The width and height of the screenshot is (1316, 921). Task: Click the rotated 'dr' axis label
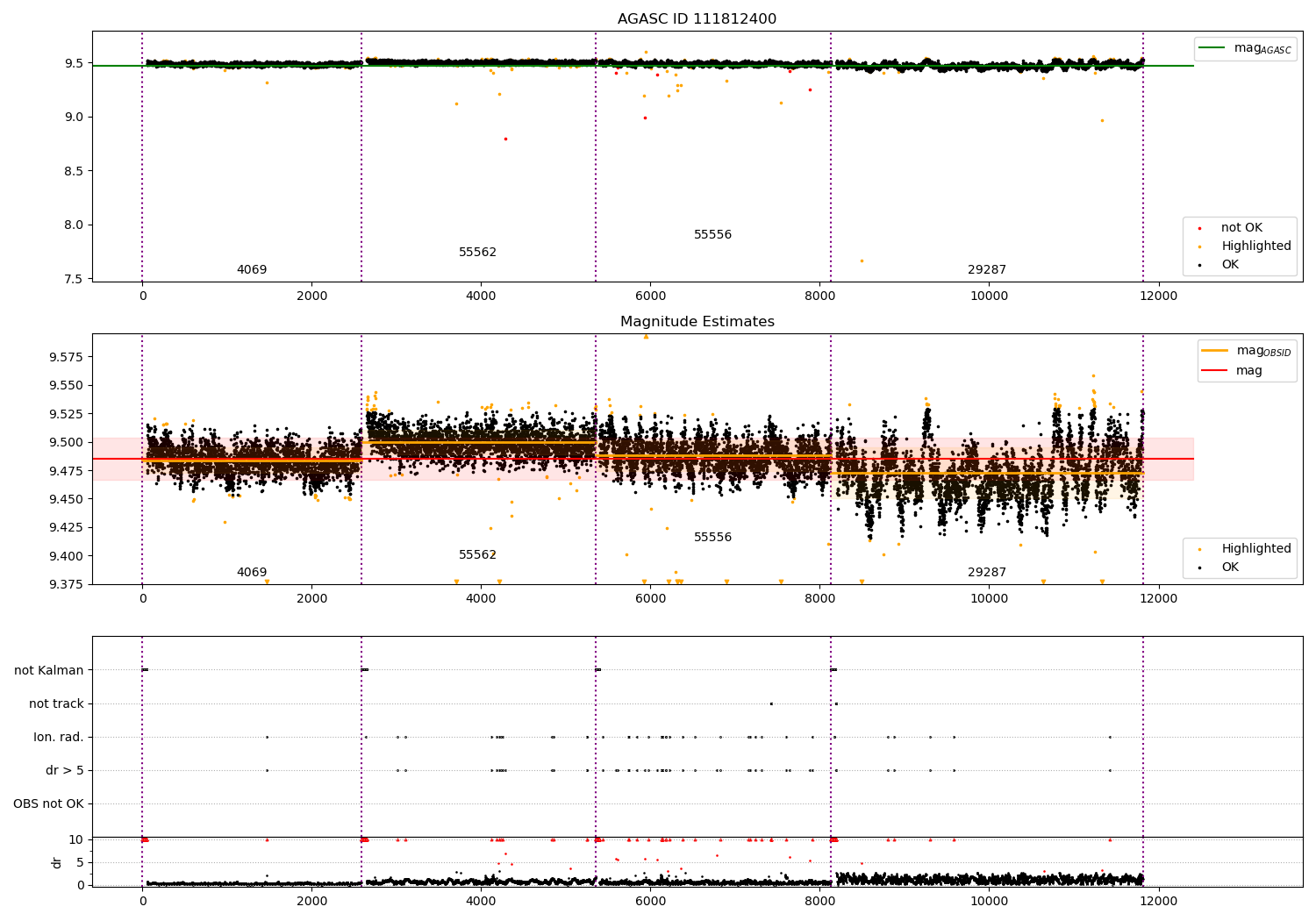pyautogui.click(x=57, y=862)
